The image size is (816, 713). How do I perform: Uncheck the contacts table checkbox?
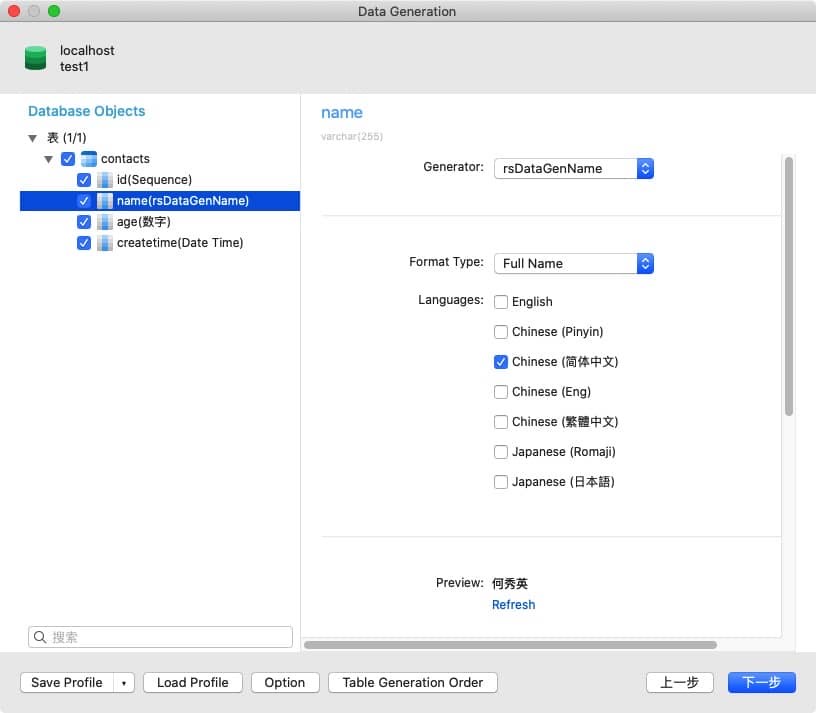coord(68,159)
